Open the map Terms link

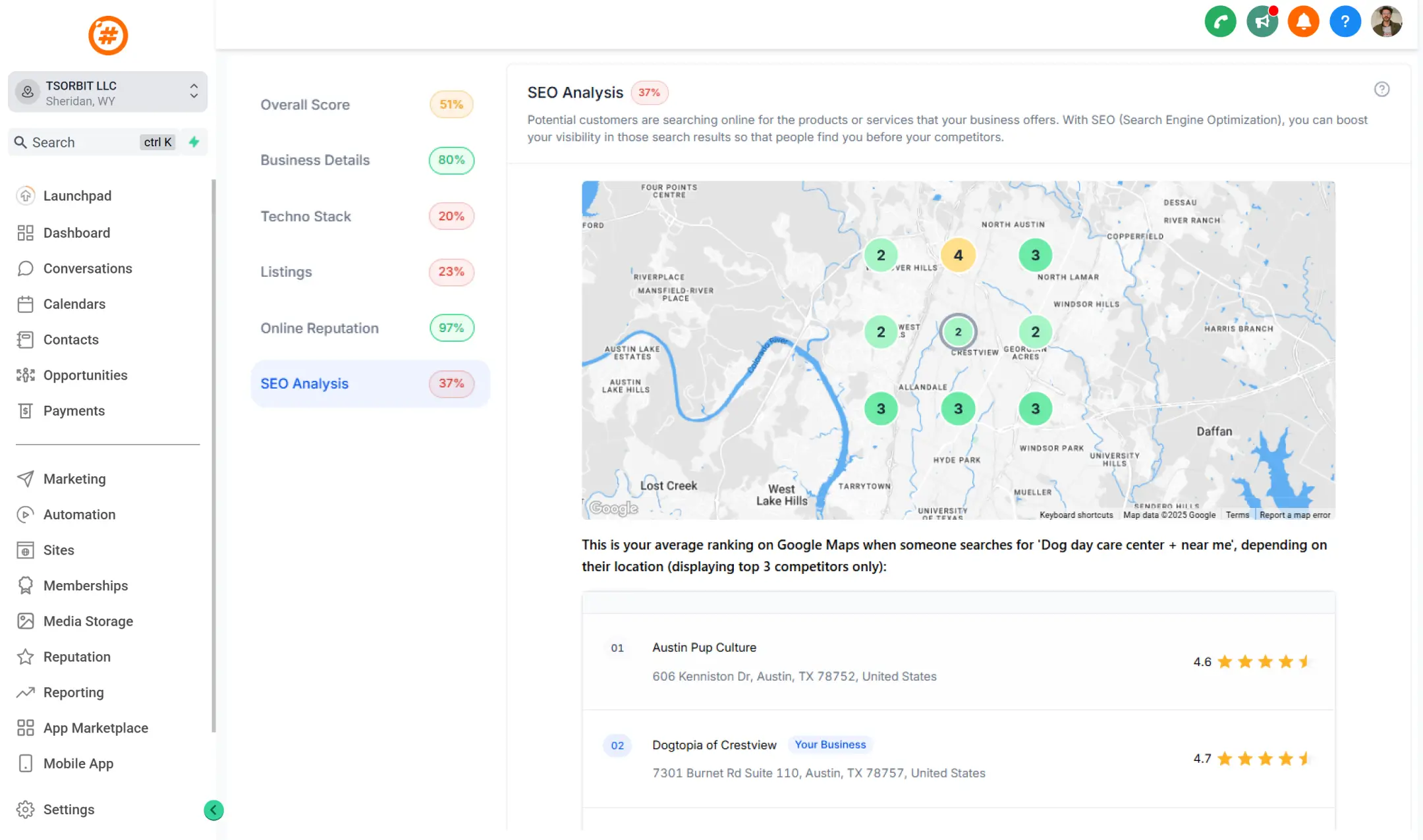tap(1237, 515)
